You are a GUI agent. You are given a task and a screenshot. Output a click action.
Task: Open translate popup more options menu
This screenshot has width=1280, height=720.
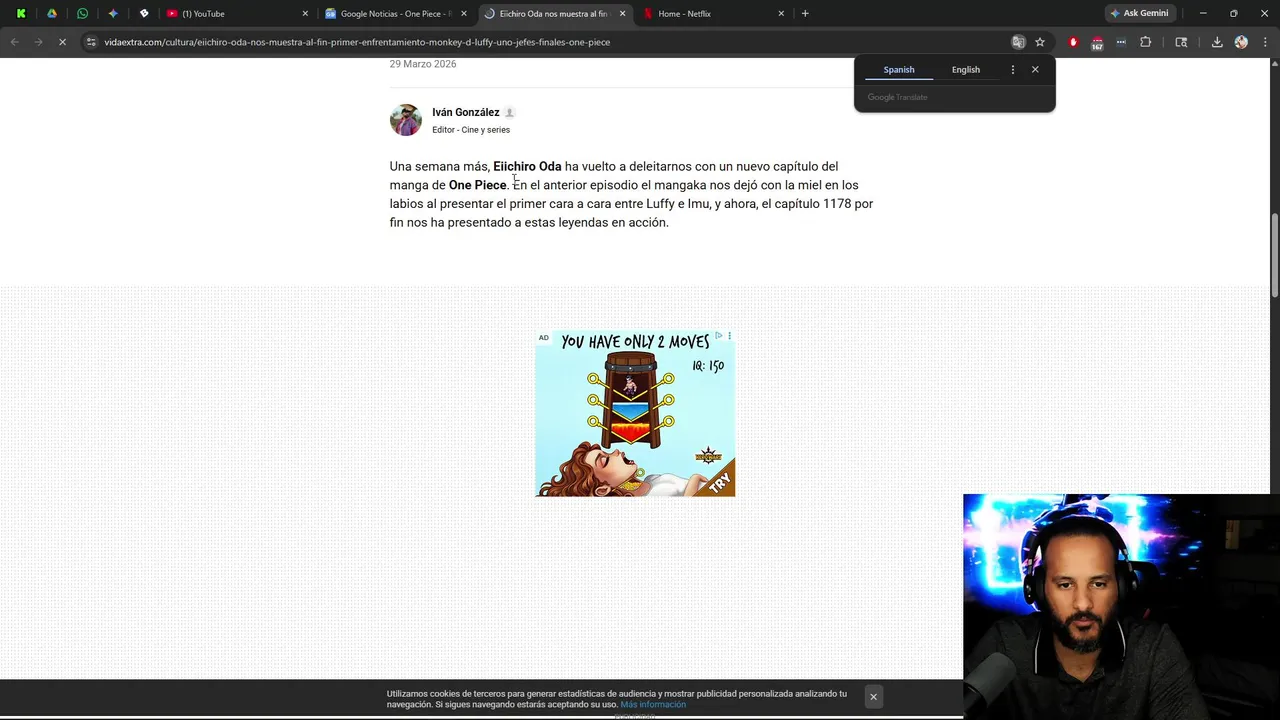point(1012,69)
